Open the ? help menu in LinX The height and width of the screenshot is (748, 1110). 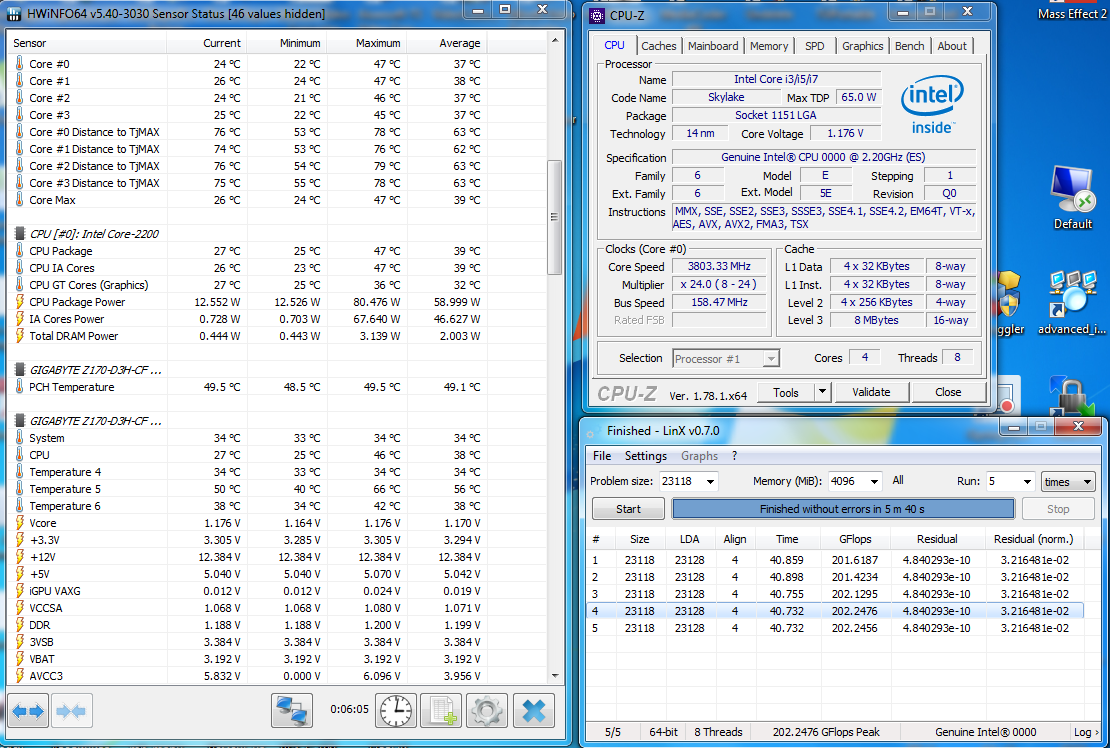(734, 456)
